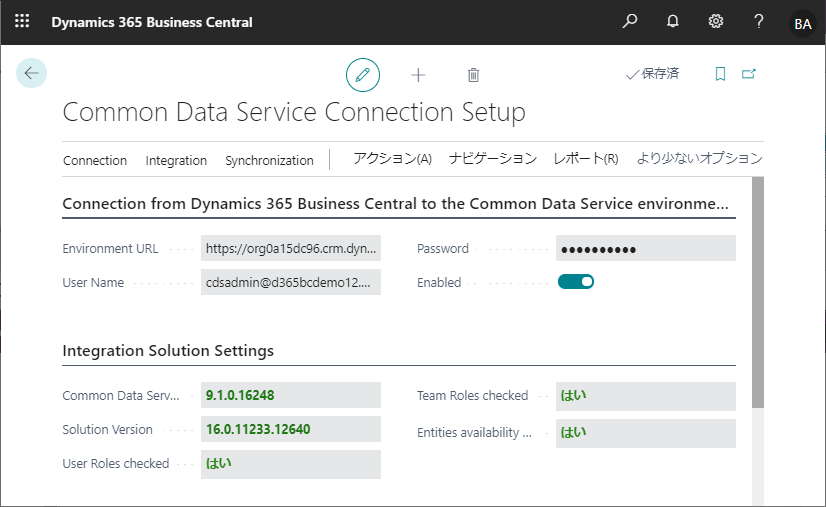
Task: Click より少ないオプション to show fewer options
Action: pyautogui.click(x=700, y=159)
